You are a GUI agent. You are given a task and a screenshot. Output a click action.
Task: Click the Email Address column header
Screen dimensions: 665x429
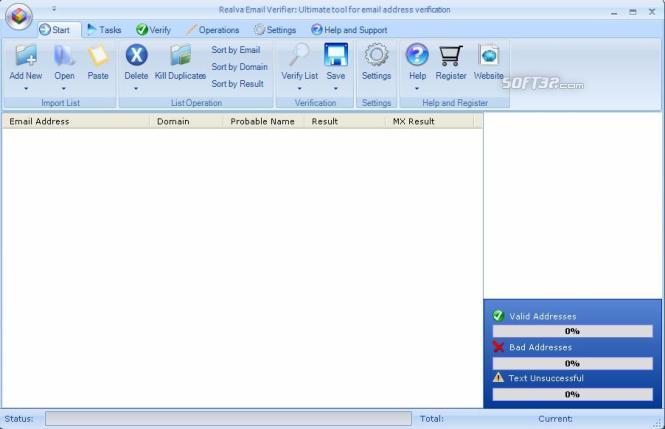75,121
